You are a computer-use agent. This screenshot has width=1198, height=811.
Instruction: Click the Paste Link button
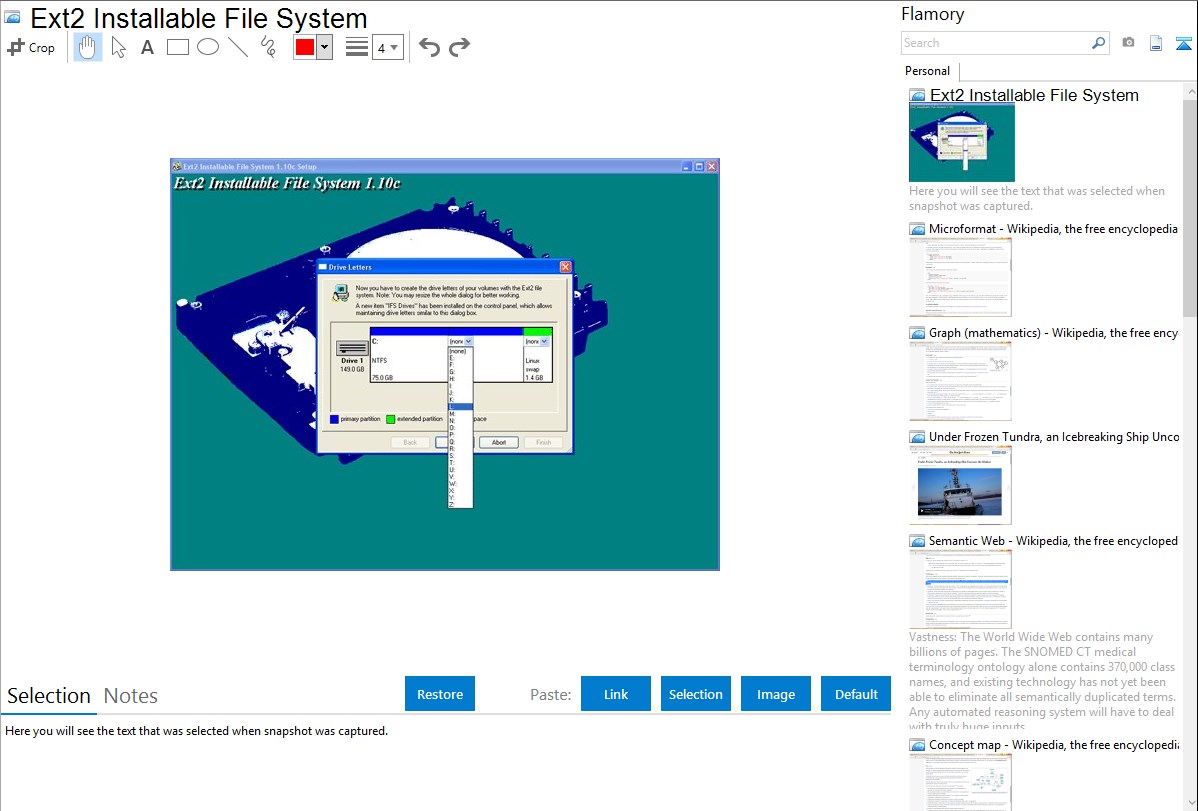pyautogui.click(x=616, y=694)
